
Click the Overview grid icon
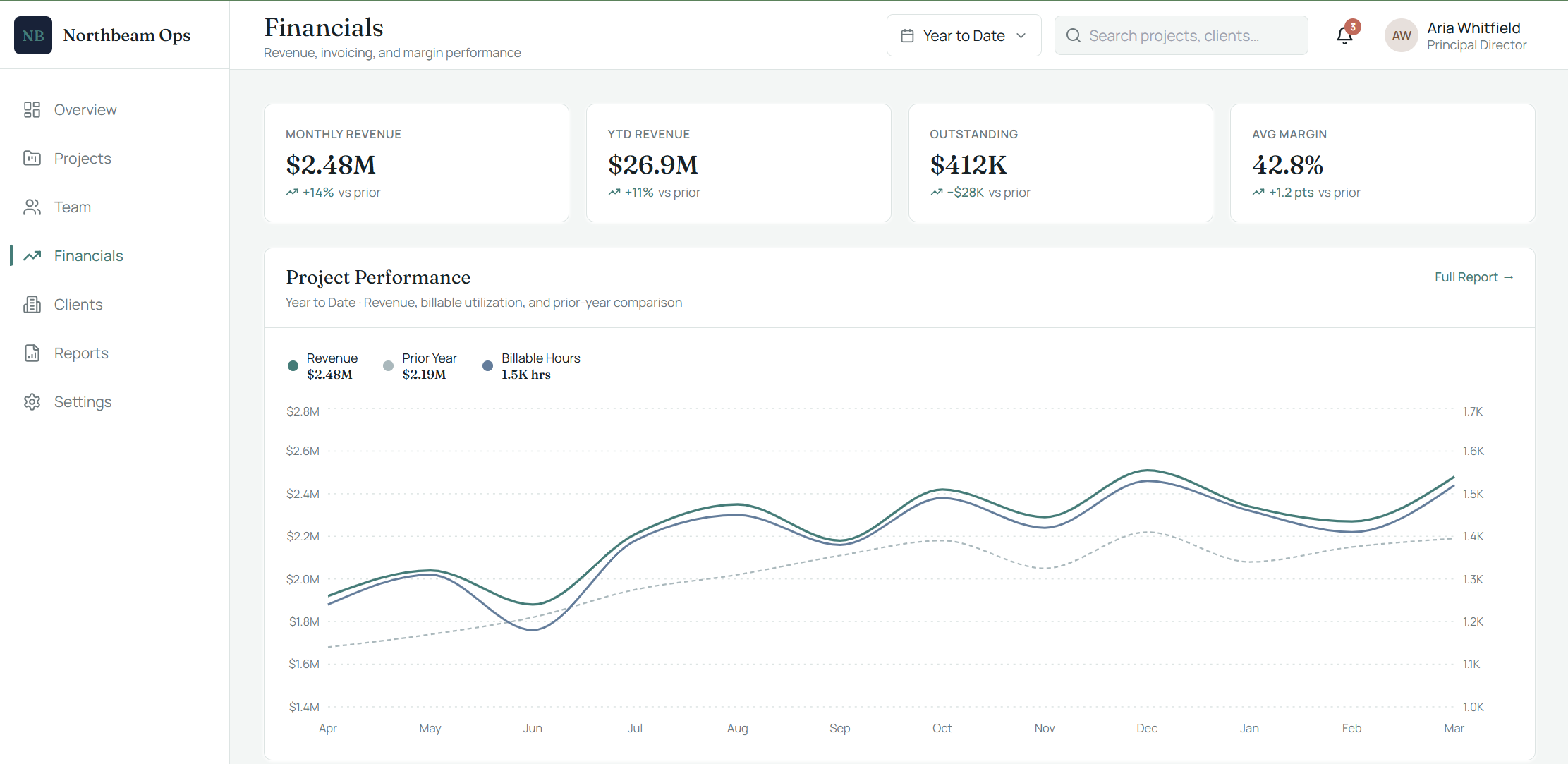[32, 109]
